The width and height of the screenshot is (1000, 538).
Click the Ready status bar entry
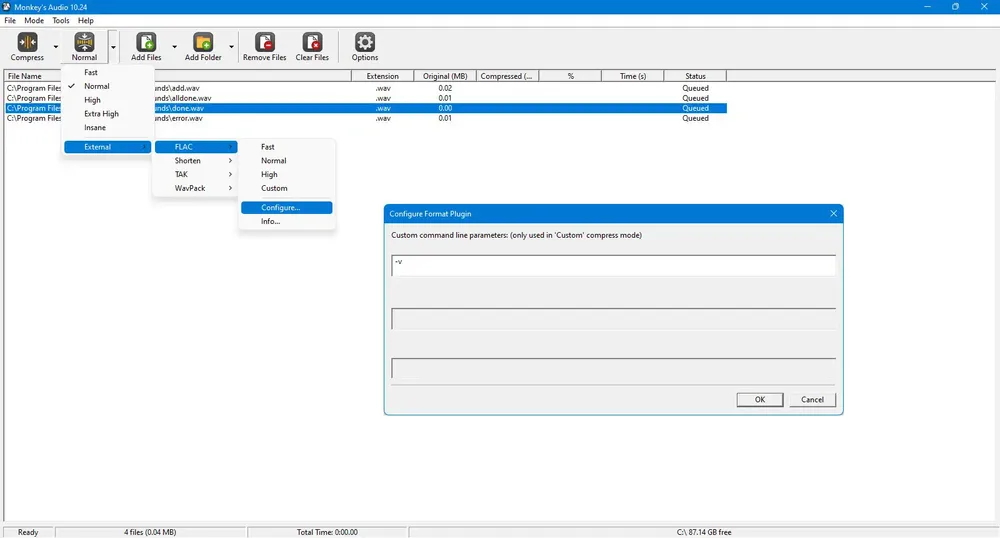28,532
